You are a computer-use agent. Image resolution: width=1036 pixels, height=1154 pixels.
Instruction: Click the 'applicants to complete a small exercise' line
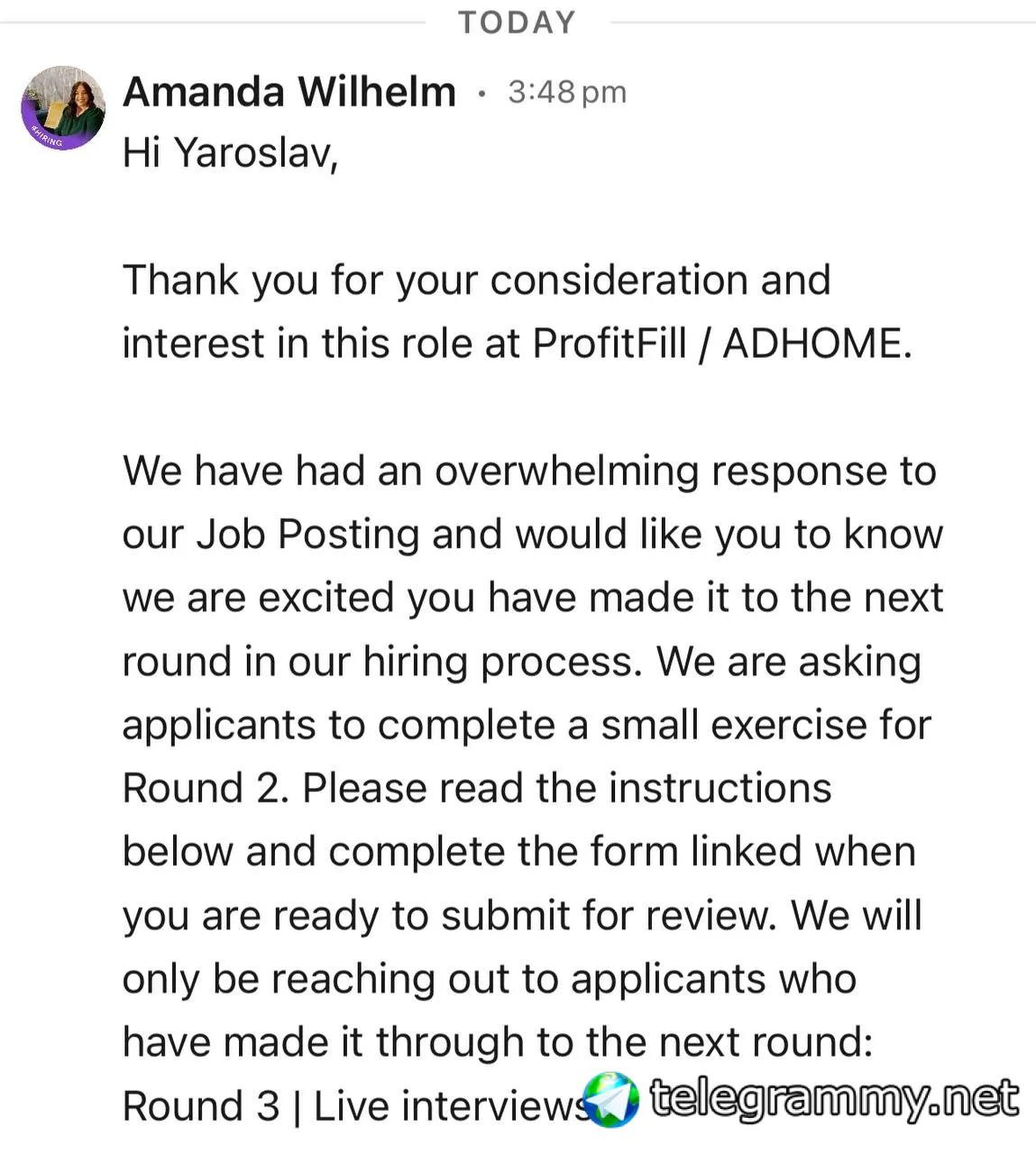[527, 725]
